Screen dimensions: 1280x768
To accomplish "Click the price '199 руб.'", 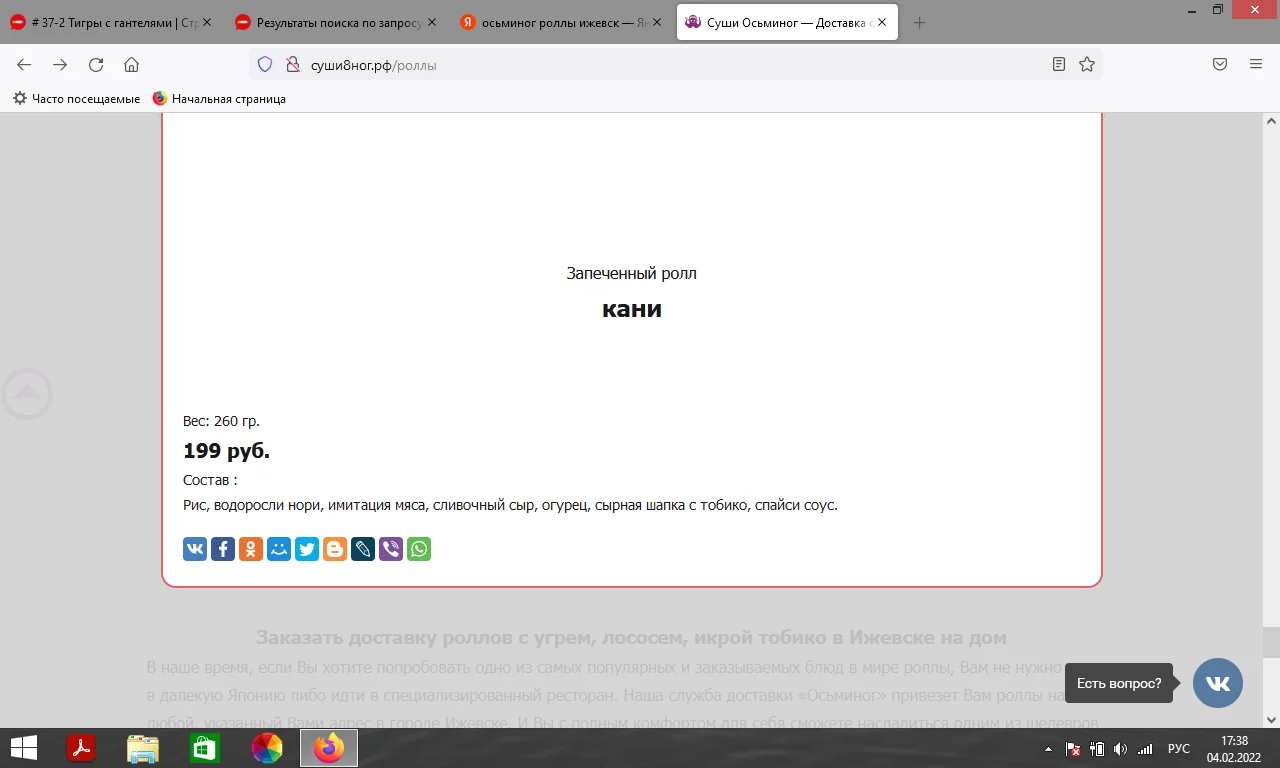I will click(x=227, y=451).
